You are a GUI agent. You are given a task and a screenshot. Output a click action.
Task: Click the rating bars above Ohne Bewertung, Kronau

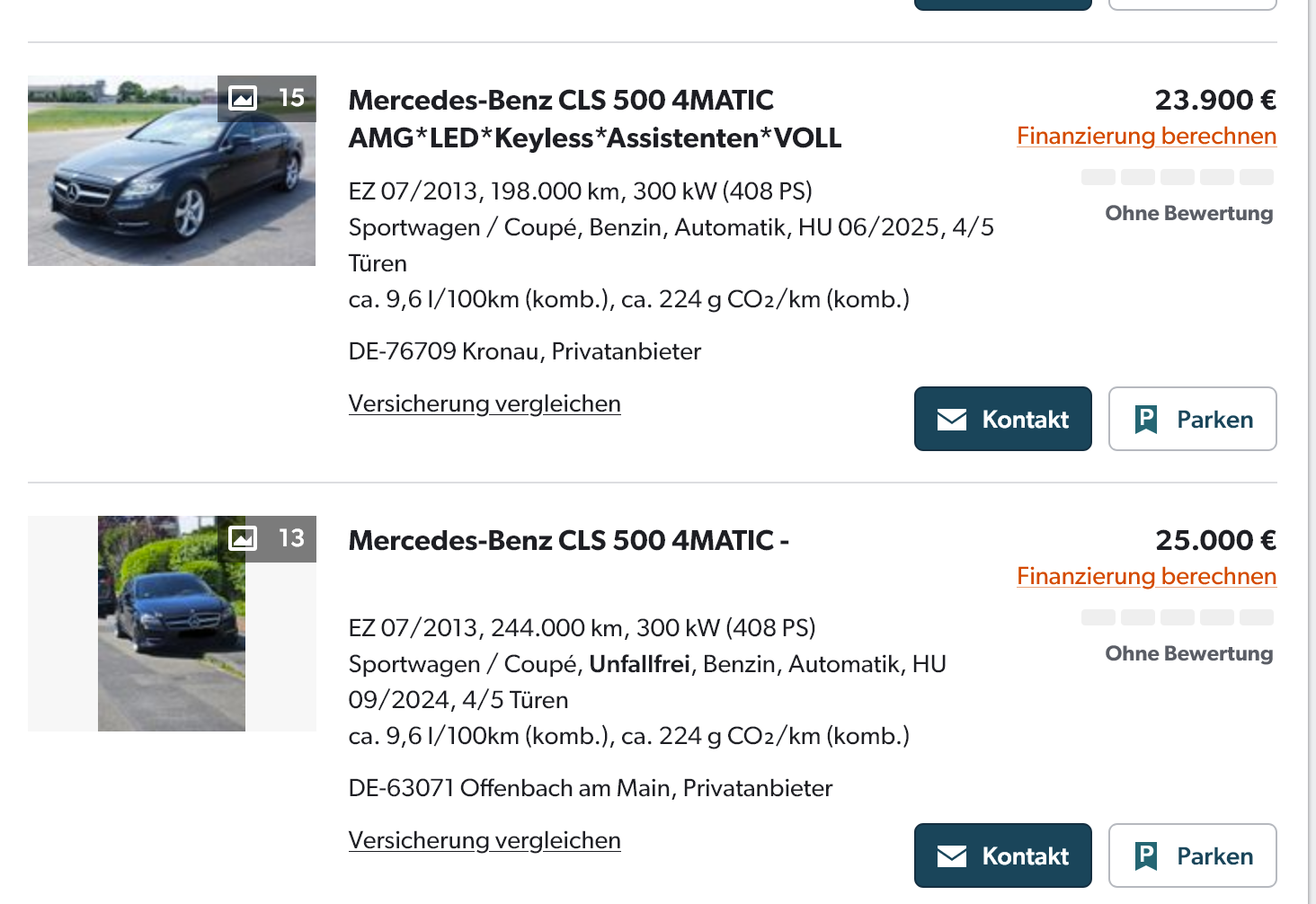click(1177, 177)
